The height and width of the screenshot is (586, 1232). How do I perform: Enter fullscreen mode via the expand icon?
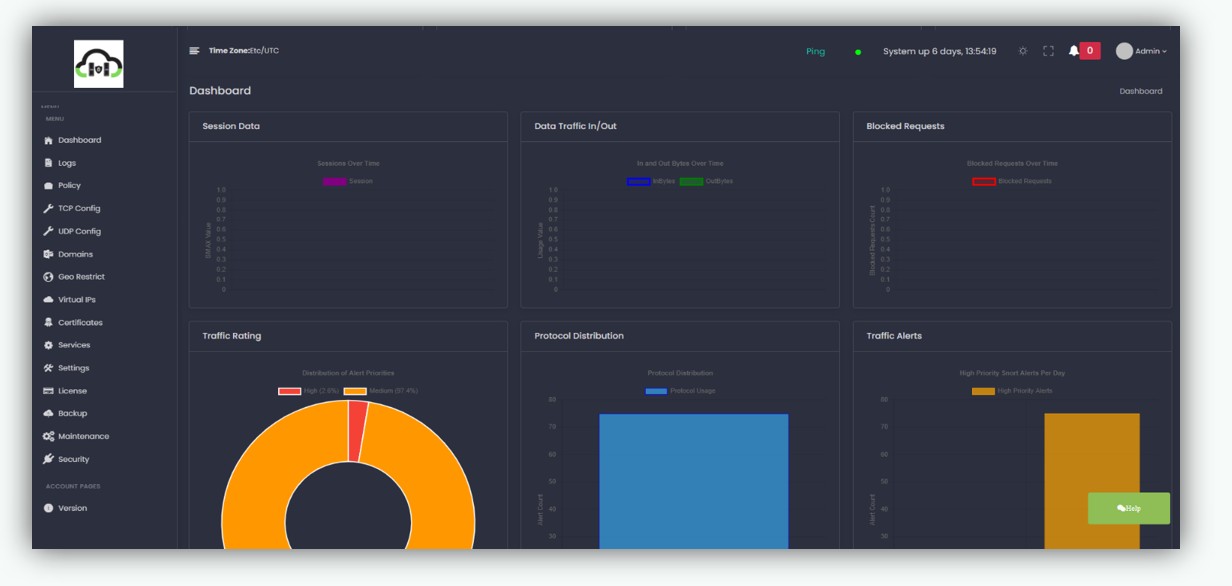pyautogui.click(x=1048, y=51)
